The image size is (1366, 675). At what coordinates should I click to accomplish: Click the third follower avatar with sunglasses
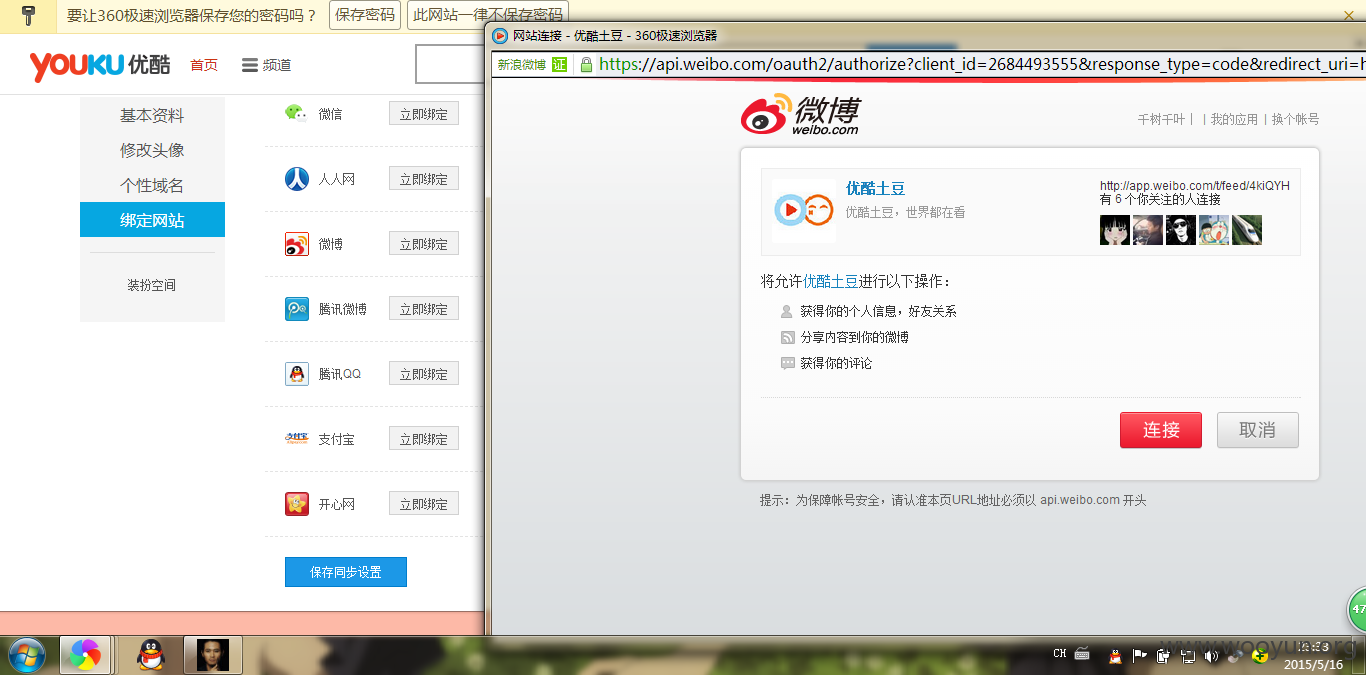(x=1181, y=230)
